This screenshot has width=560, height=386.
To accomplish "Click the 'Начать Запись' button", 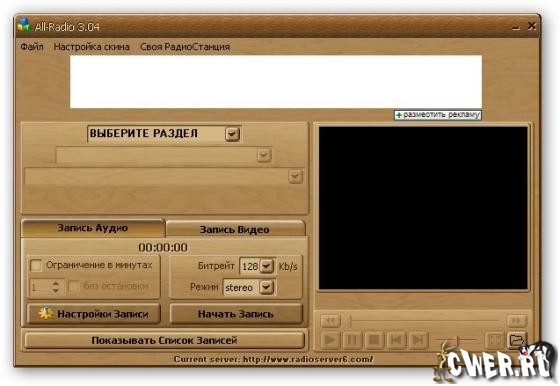I will coord(236,314).
